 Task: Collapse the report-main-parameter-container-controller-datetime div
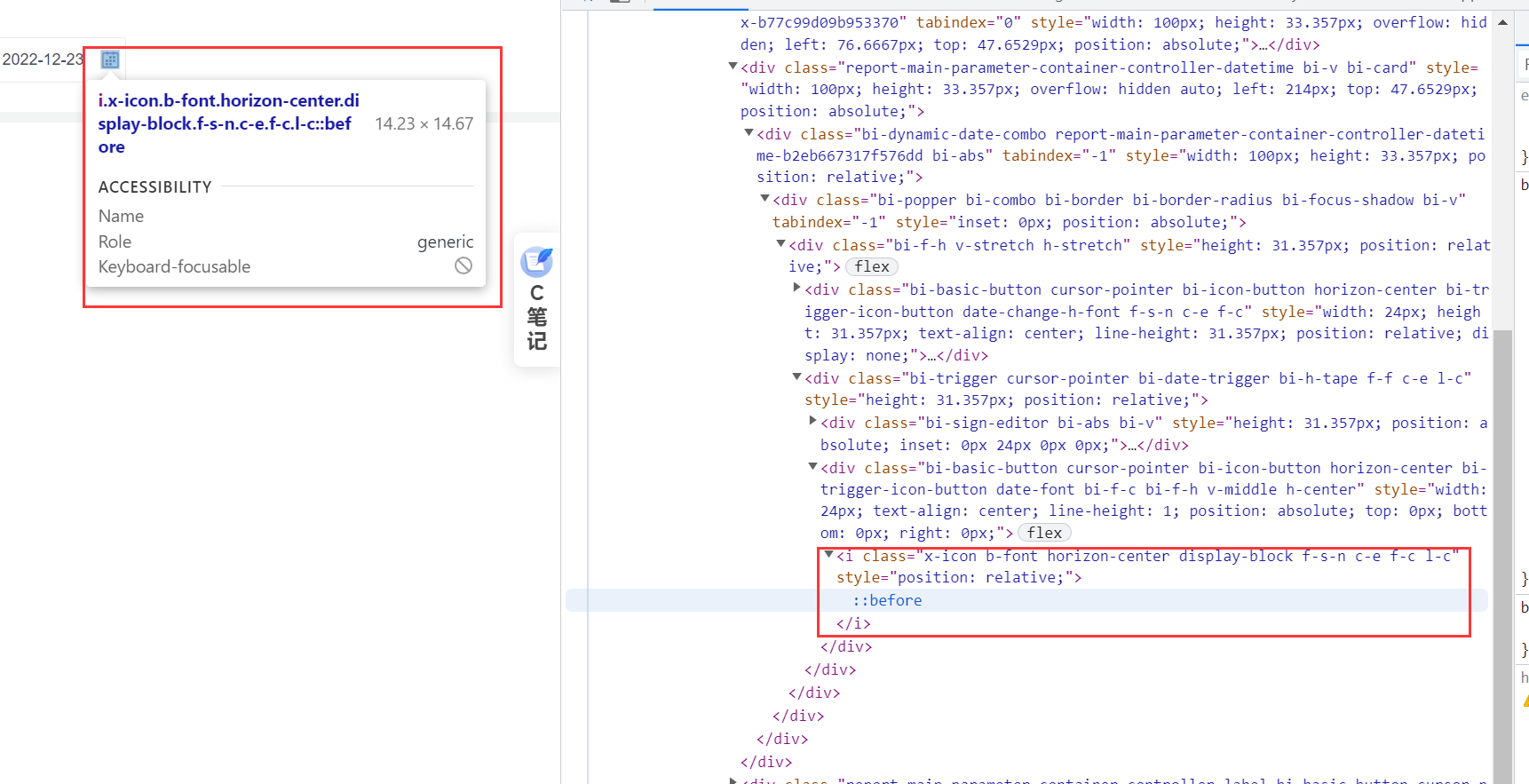[733, 67]
